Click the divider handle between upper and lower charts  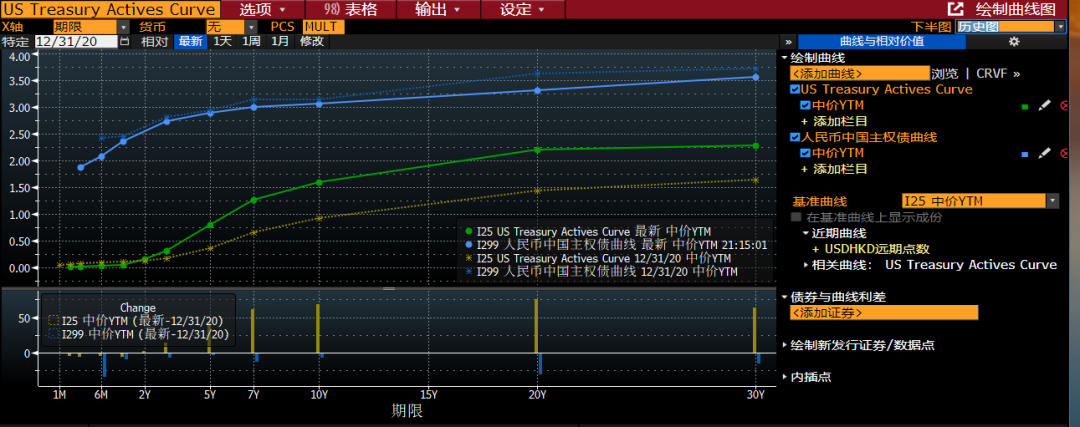389,289
